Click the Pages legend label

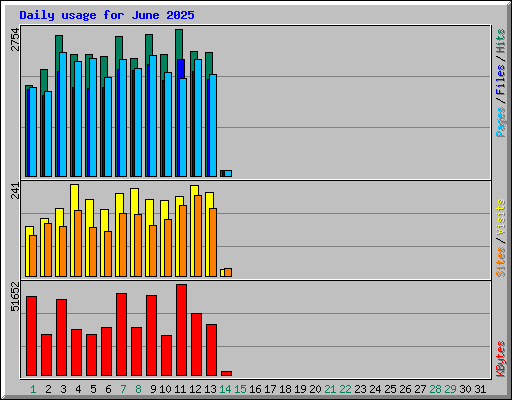pos(500,122)
